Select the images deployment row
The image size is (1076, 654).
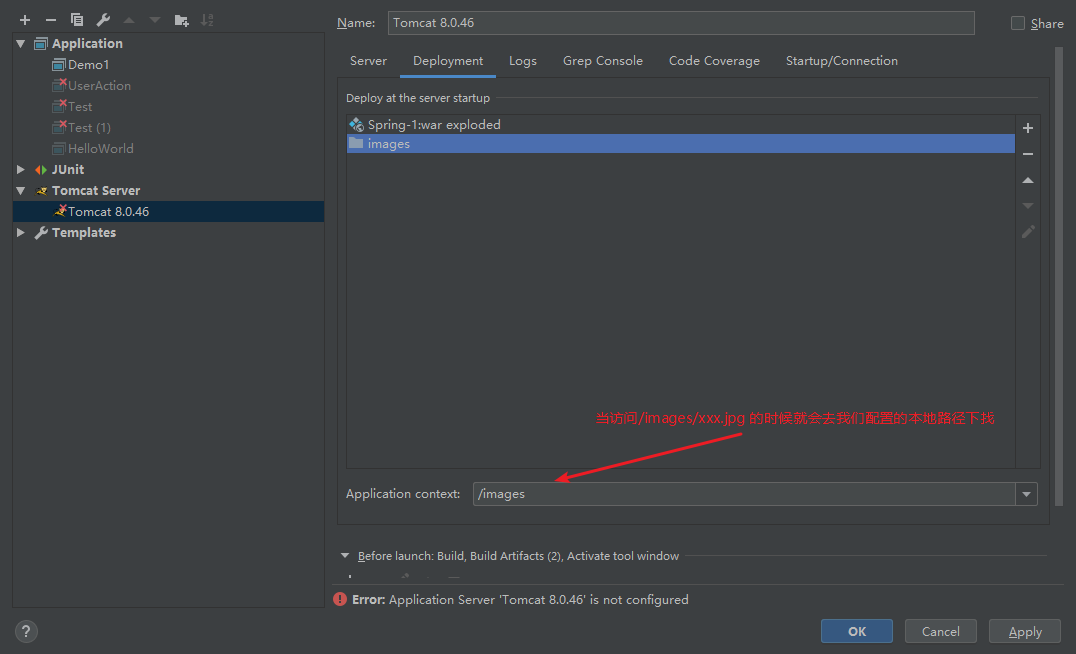pos(681,143)
